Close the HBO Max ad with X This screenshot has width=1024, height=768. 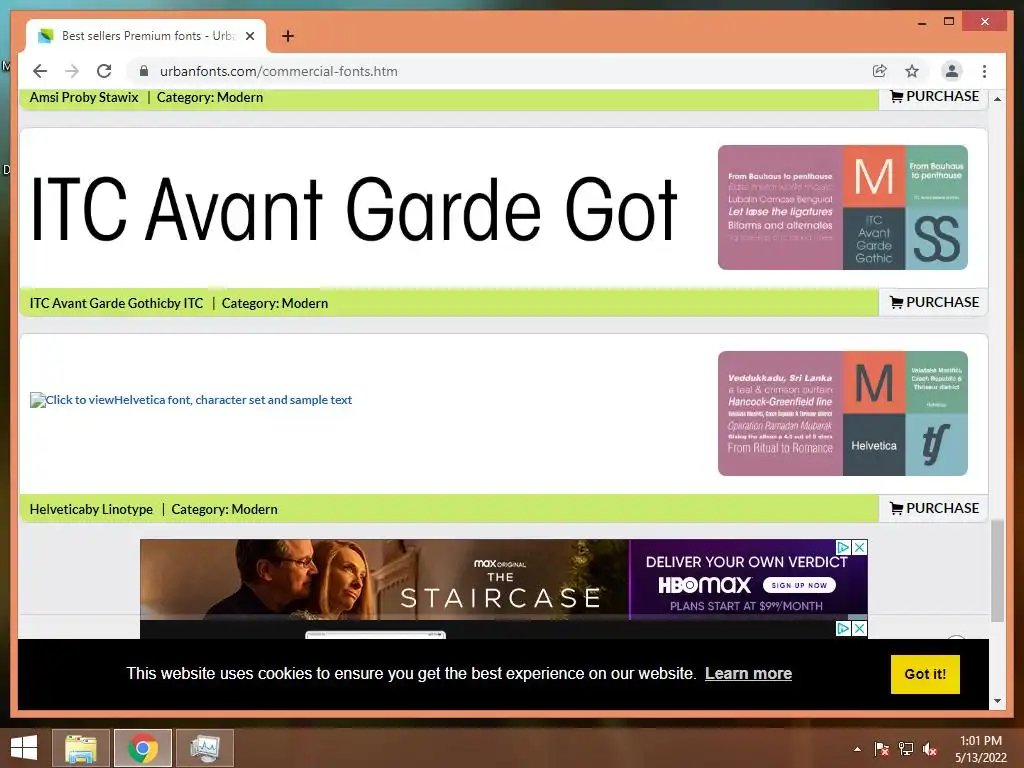860,547
